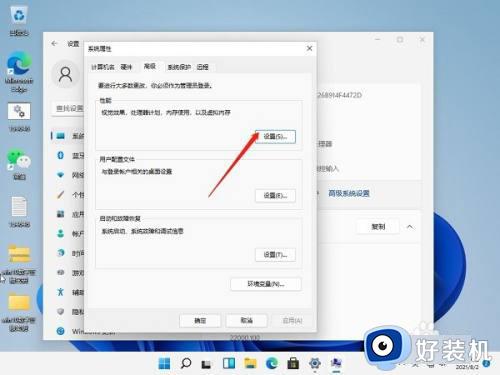
Task: Open File Explorer from taskbar
Action: pyautogui.click(x=250, y=363)
